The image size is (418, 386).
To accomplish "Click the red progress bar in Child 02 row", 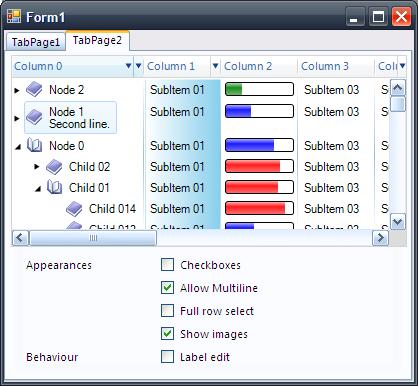I will click(259, 166).
